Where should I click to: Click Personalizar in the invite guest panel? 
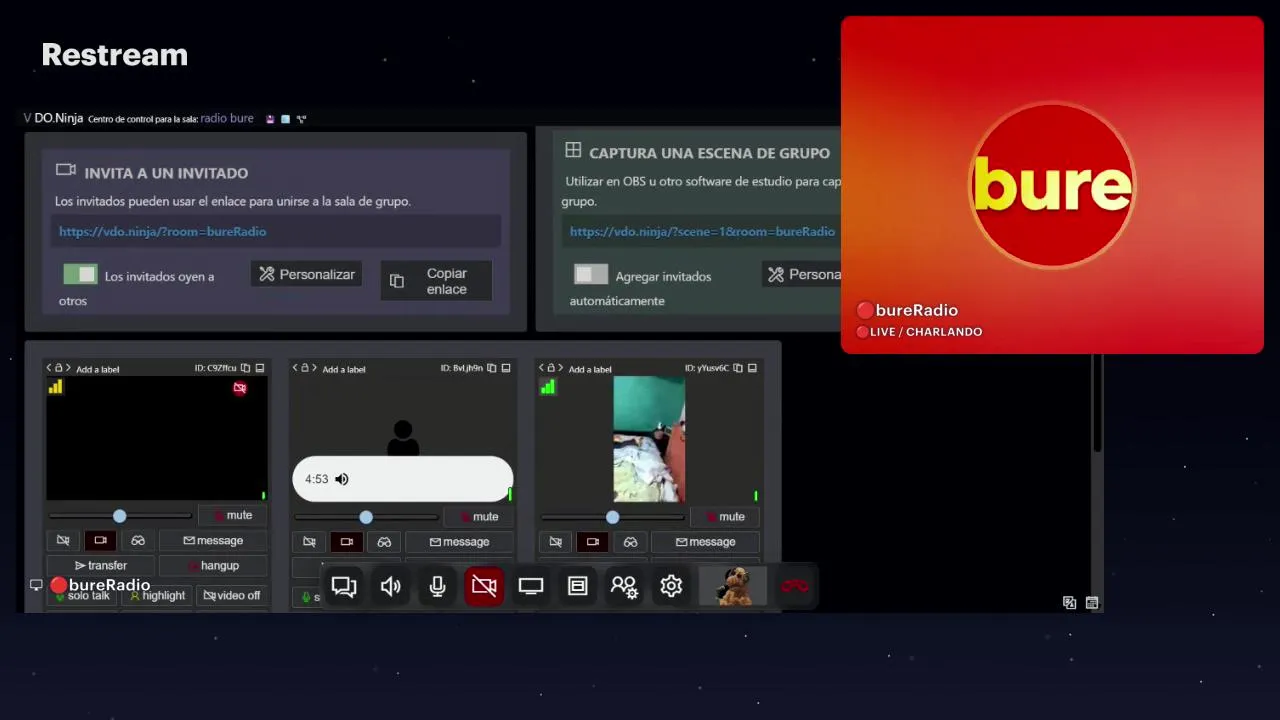(x=307, y=274)
